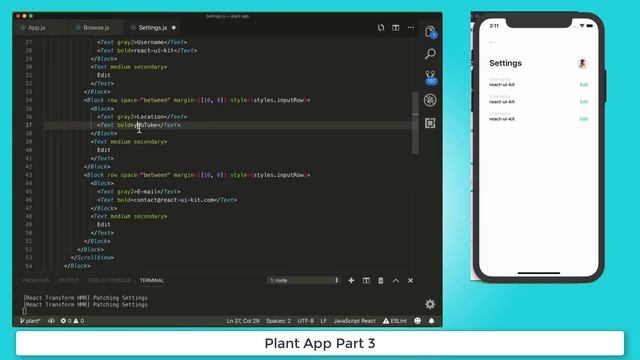Close the terminal panel
The height and width of the screenshot is (360, 640).
pos(410,280)
